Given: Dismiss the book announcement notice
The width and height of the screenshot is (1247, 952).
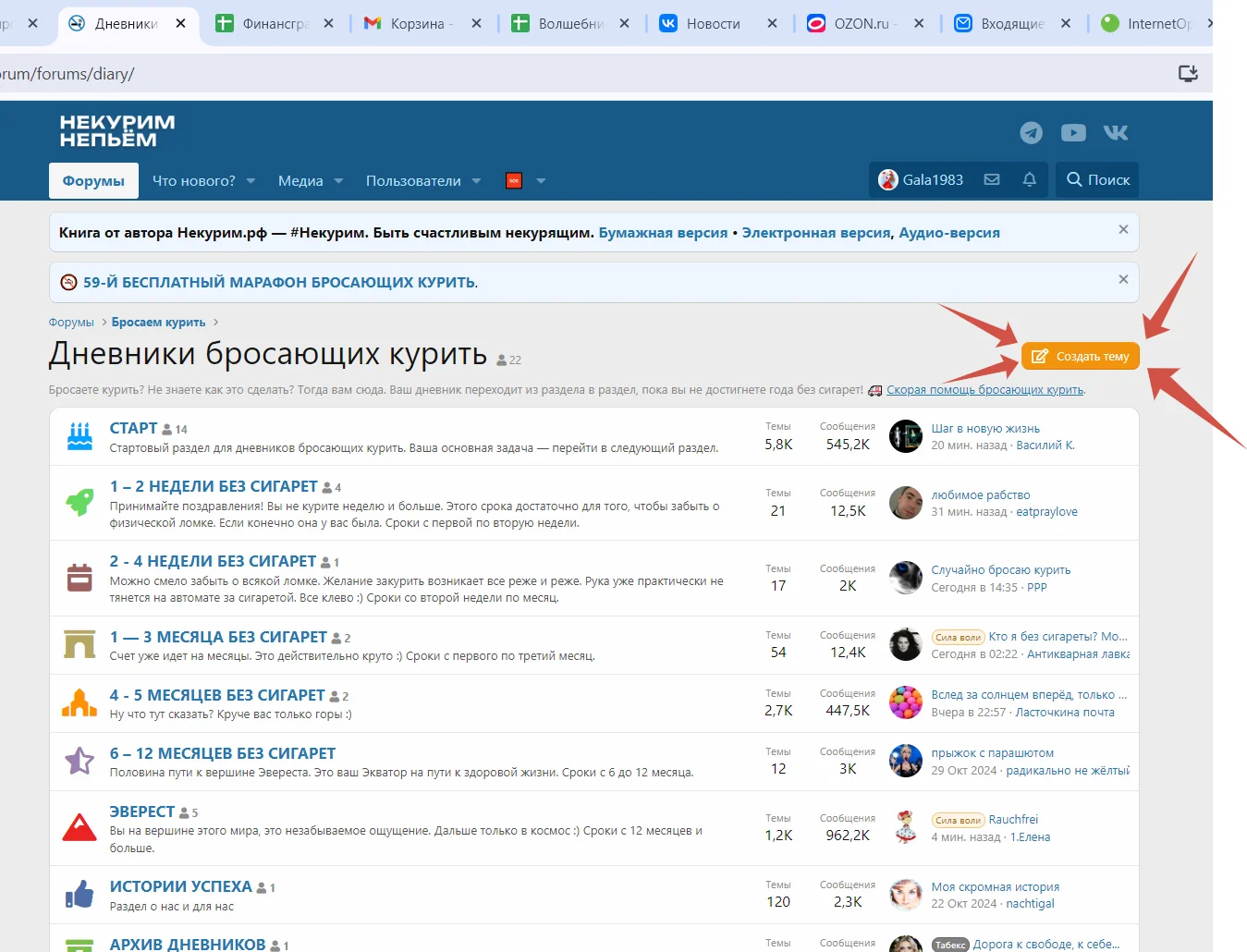Looking at the screenshot, I should click(x=1123, y=229).
